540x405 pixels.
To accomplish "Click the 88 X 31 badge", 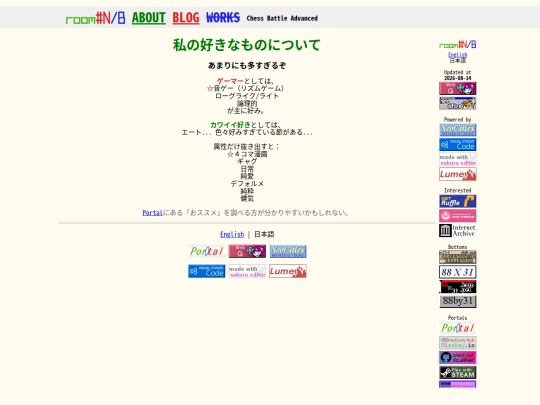I will (457, 272).
